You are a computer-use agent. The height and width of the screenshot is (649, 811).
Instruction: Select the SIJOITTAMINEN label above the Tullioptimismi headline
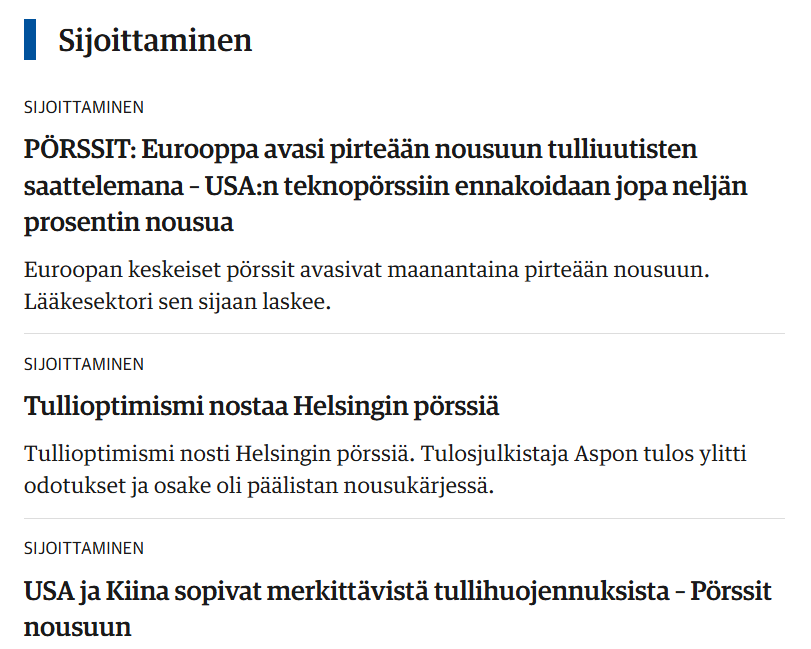pyautogui.click(x=84, y=365)
